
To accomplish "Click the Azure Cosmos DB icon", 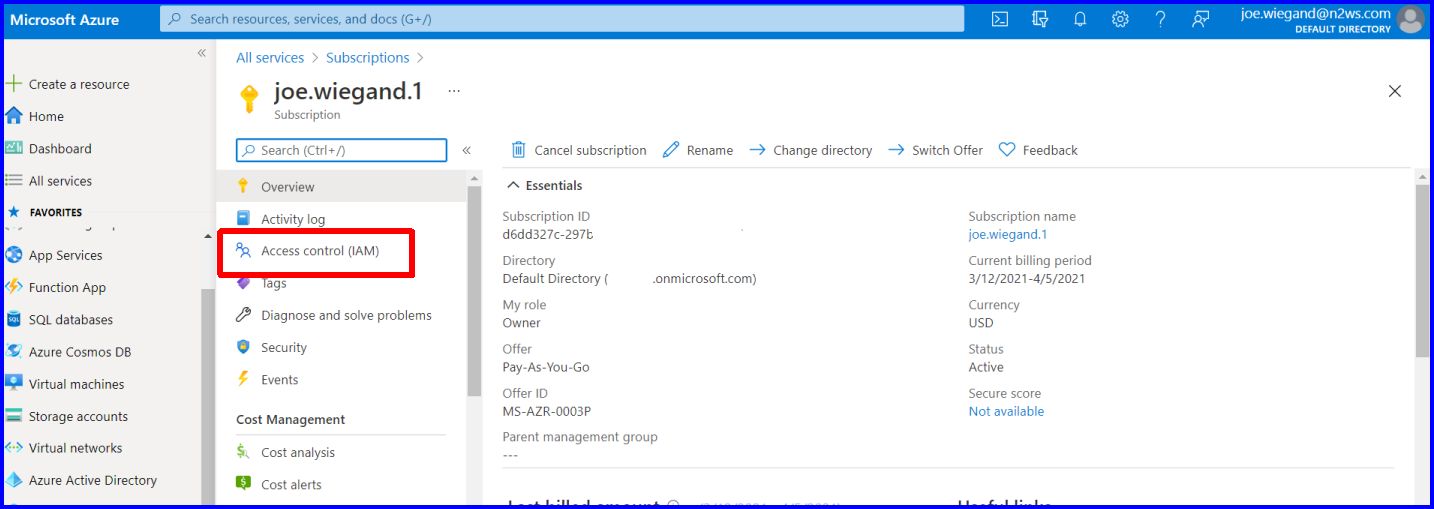I will point(14,352).
